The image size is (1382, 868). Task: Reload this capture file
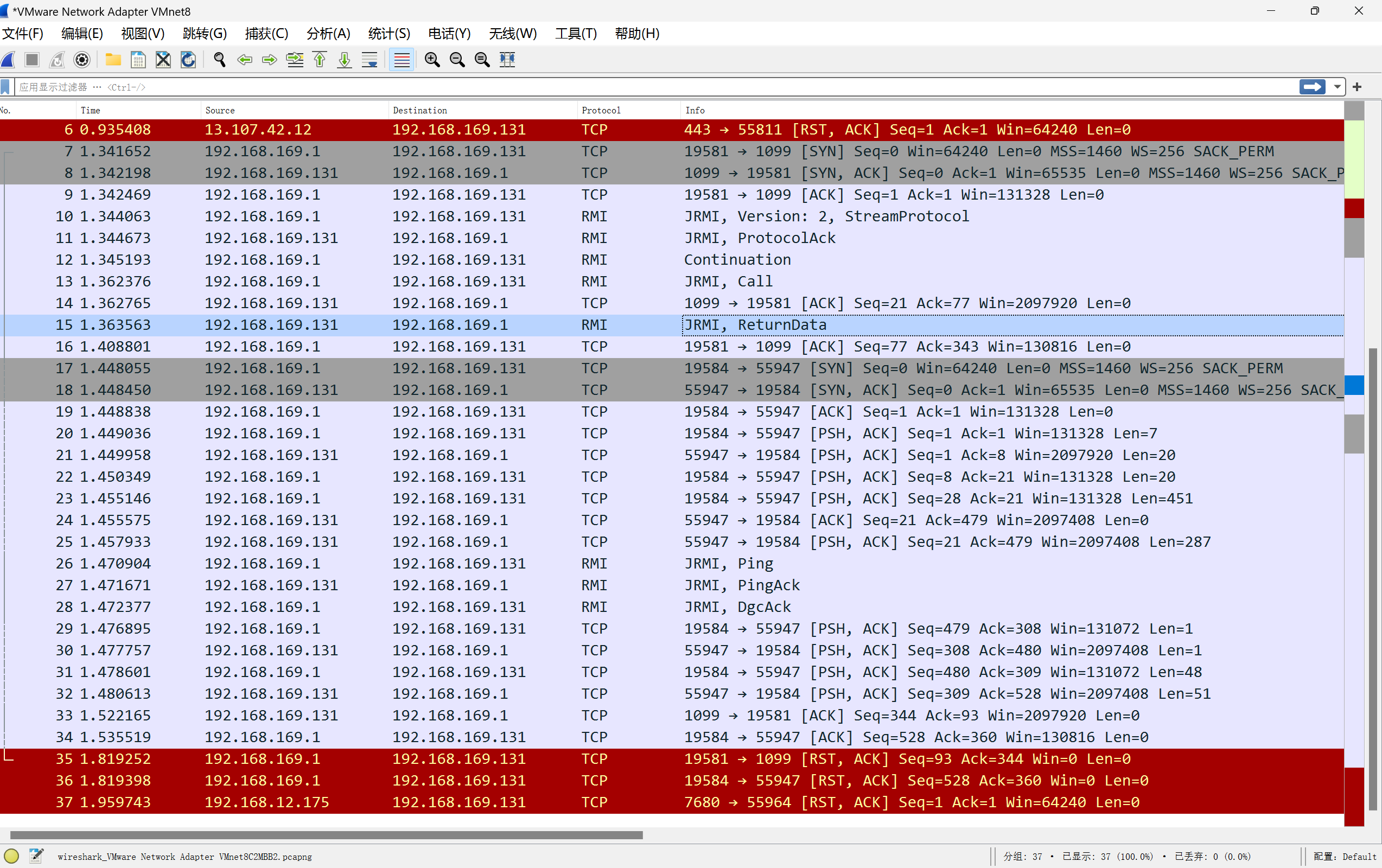(188, 60)
